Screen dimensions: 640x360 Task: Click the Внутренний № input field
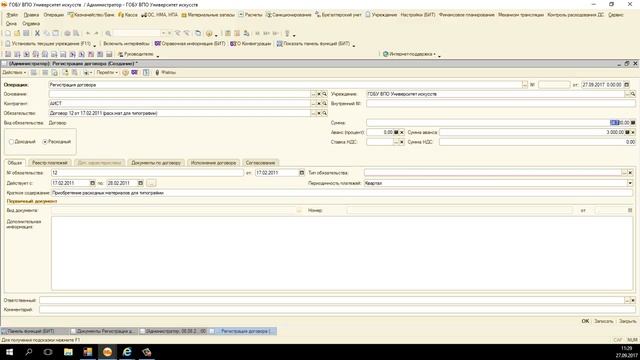point(501,104)
